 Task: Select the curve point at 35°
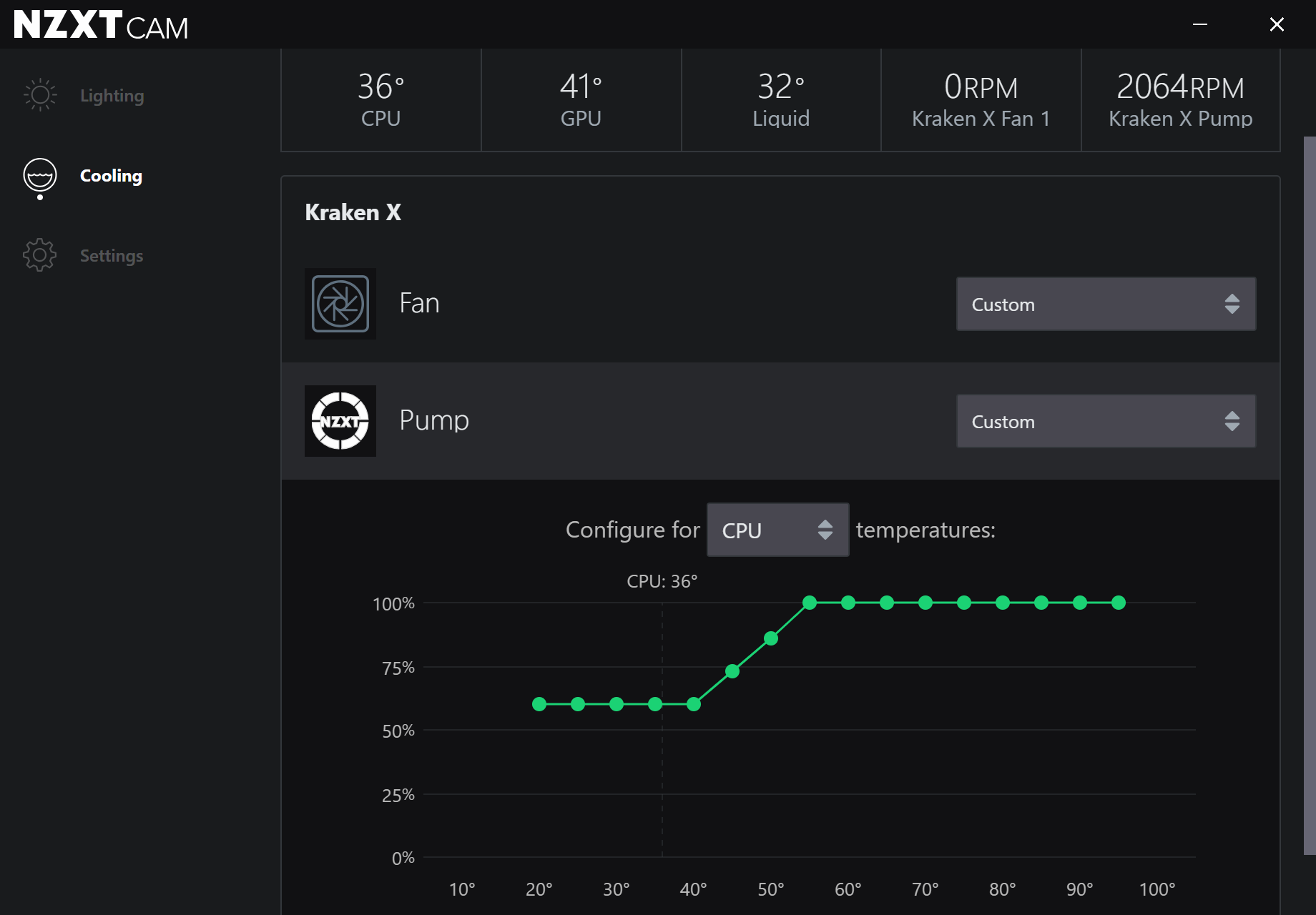[x=655, y=704]
